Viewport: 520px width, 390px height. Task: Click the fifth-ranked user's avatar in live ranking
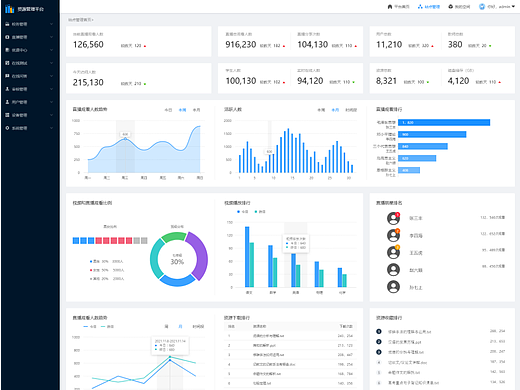(x=393, y=287)
